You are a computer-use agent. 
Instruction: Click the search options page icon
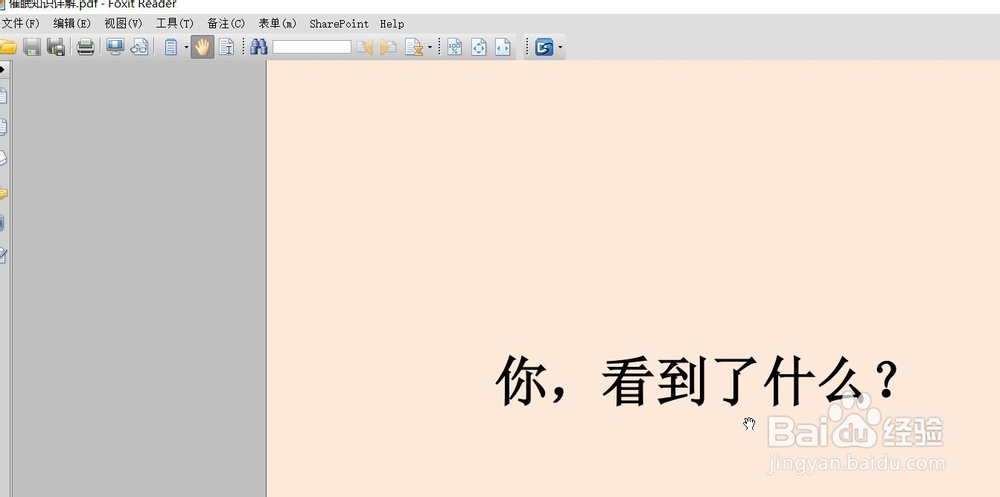tap(414, 47)
